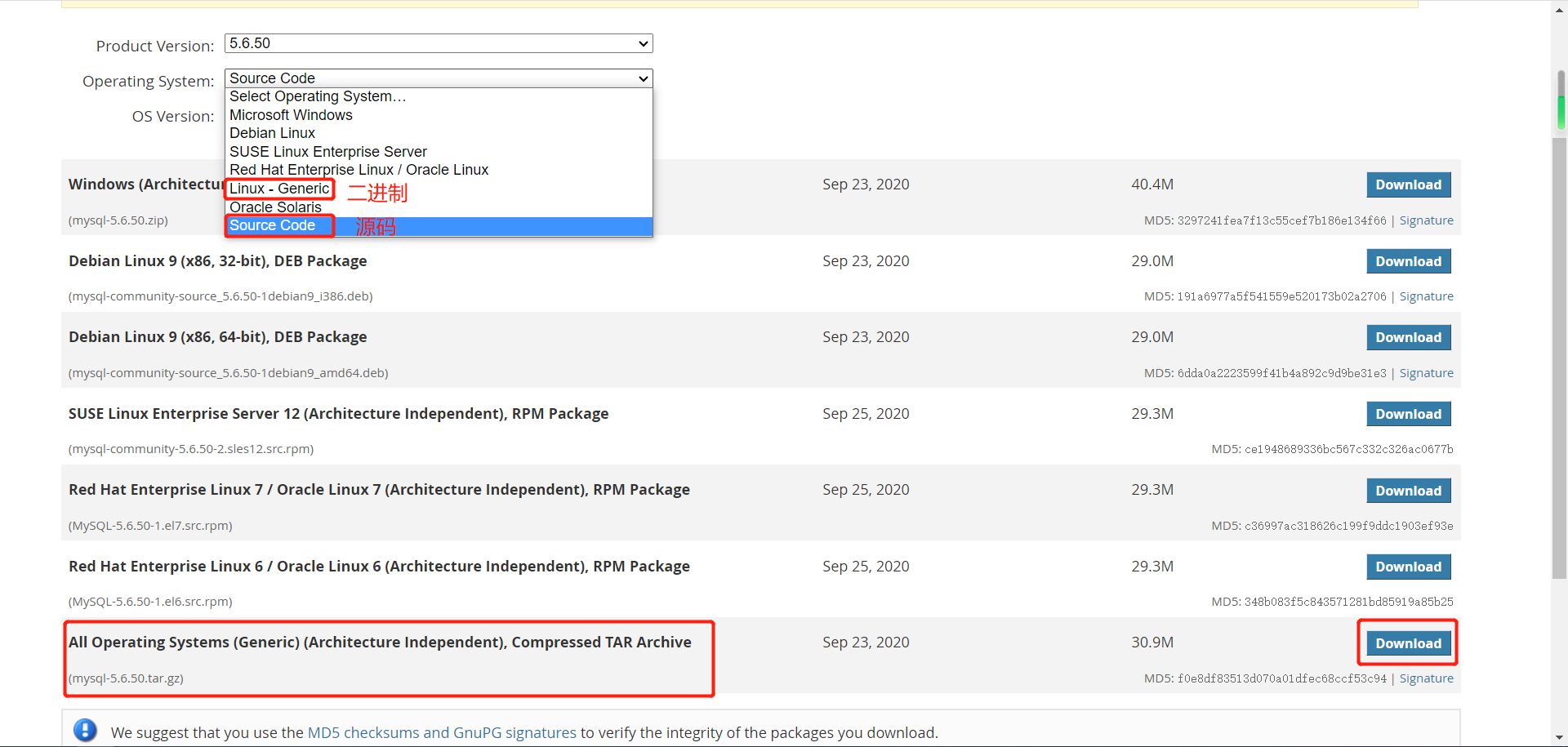Collapse the Operating System dropdown showing Source Code
1568x747 pixels.
click(439, 78)
